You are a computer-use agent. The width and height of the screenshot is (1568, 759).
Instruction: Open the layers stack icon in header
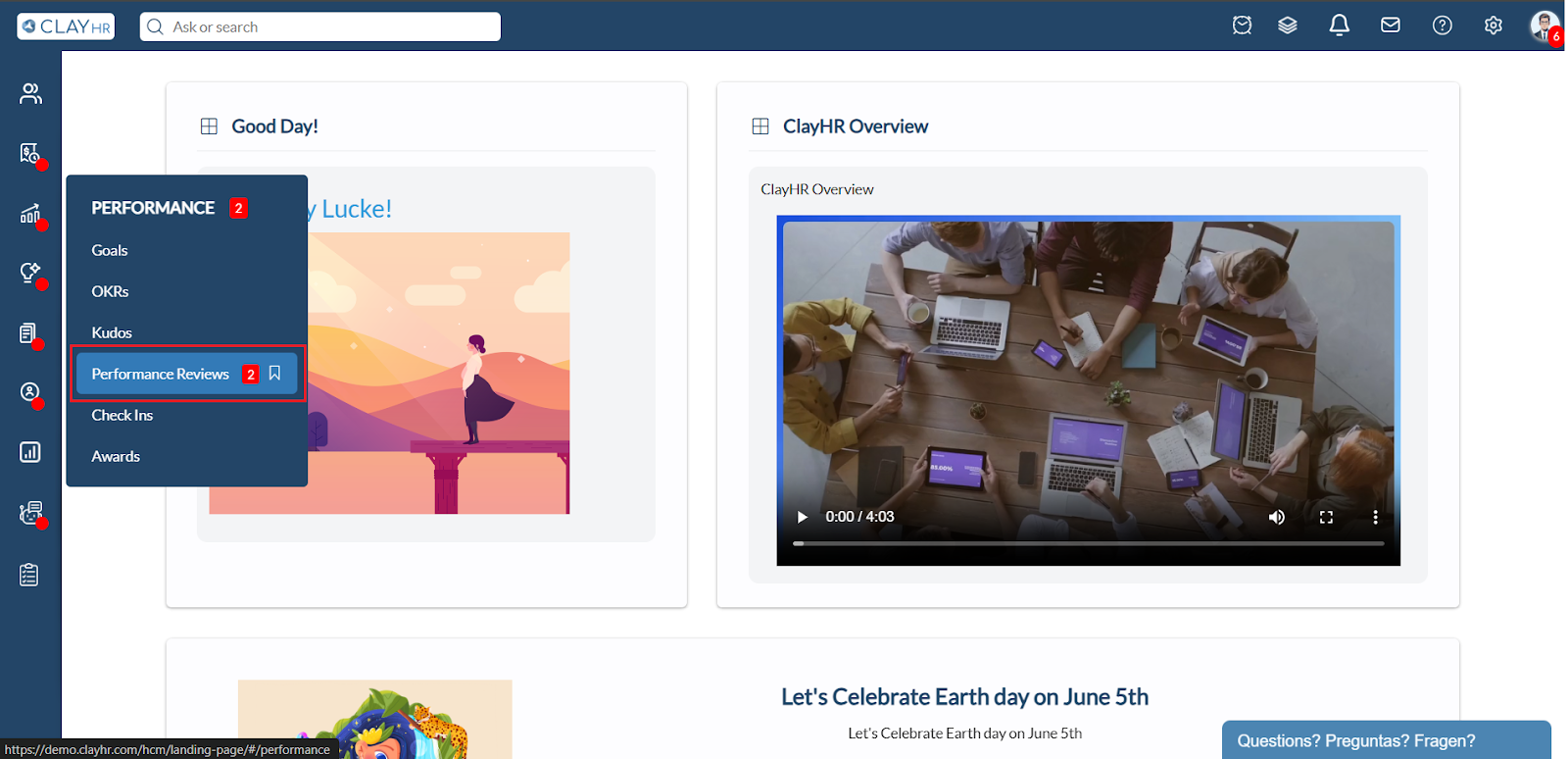(x=1288, y=25)
